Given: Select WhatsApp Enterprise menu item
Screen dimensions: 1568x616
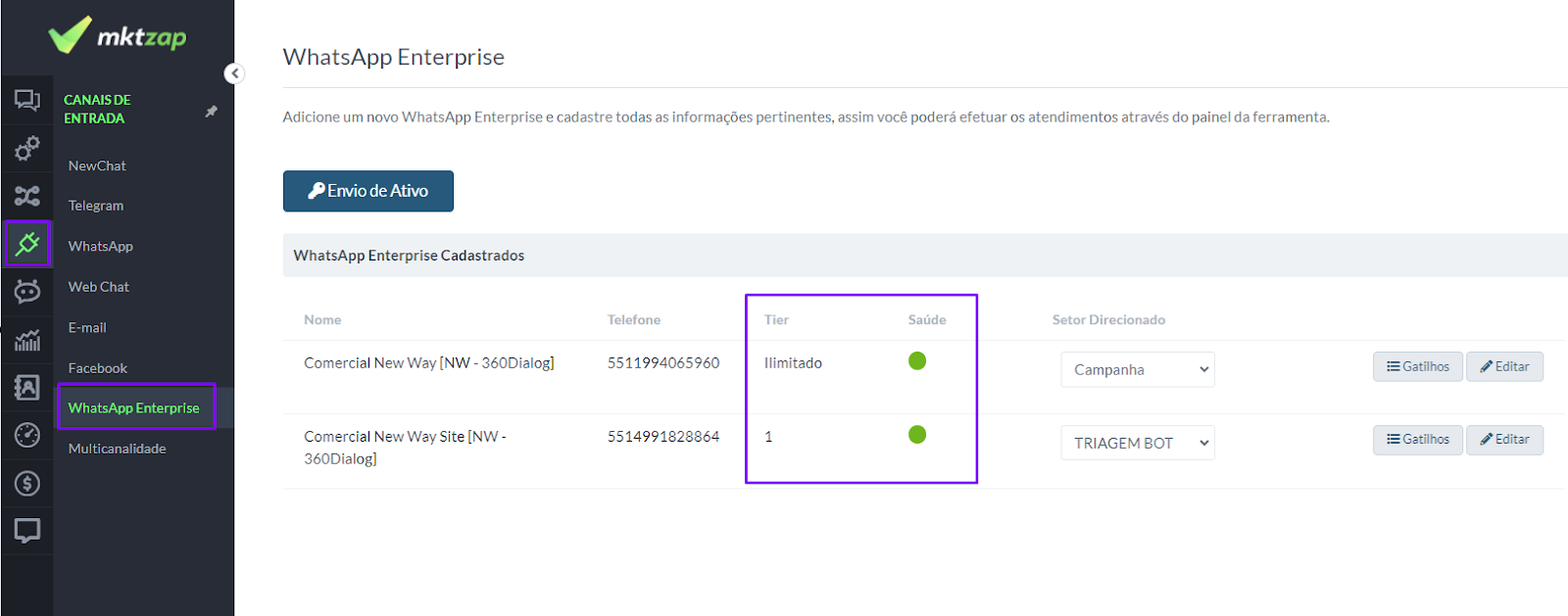Looking at the screenshot, I should click(134, 407).
